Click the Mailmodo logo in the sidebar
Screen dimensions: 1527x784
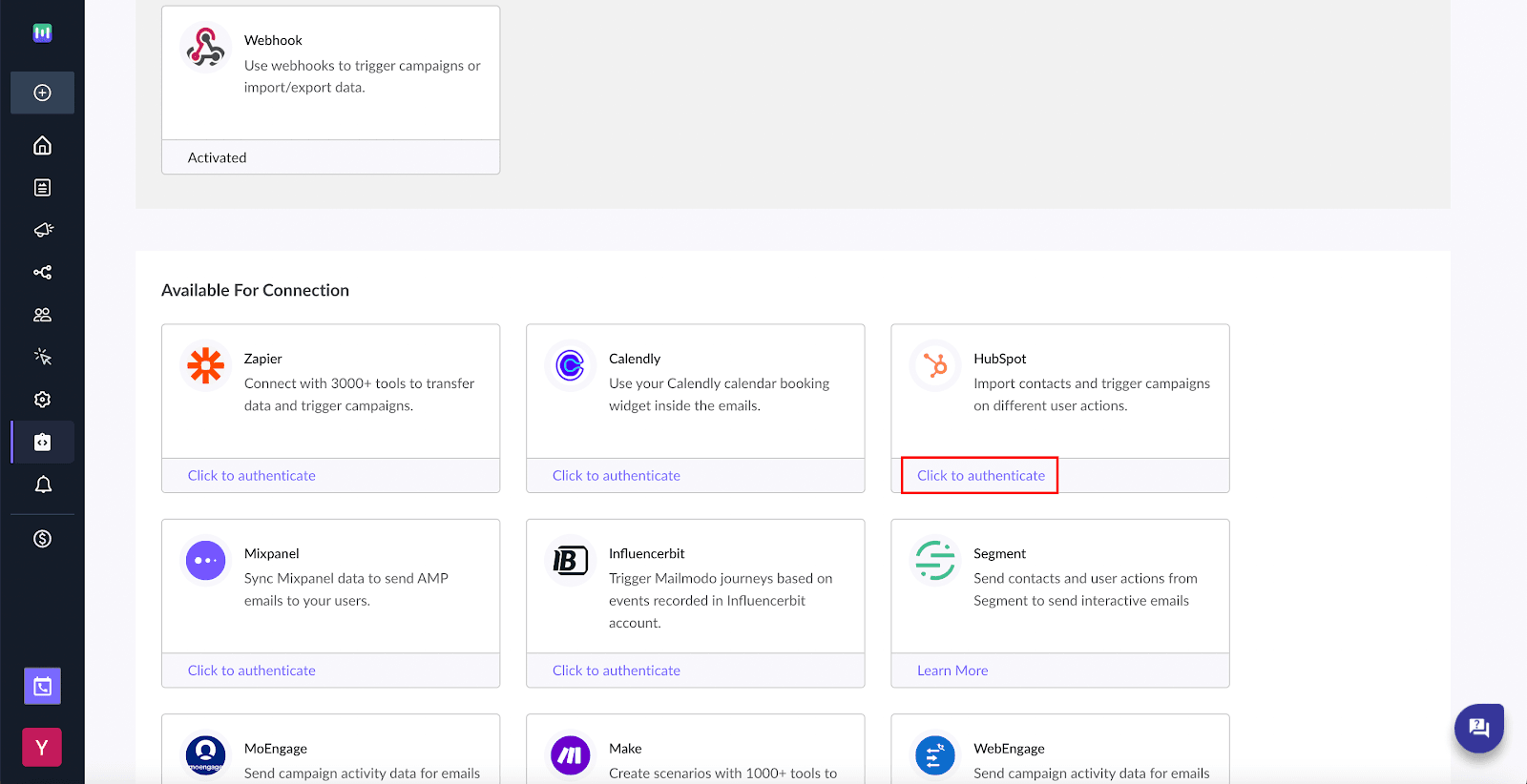click(42, 33)
